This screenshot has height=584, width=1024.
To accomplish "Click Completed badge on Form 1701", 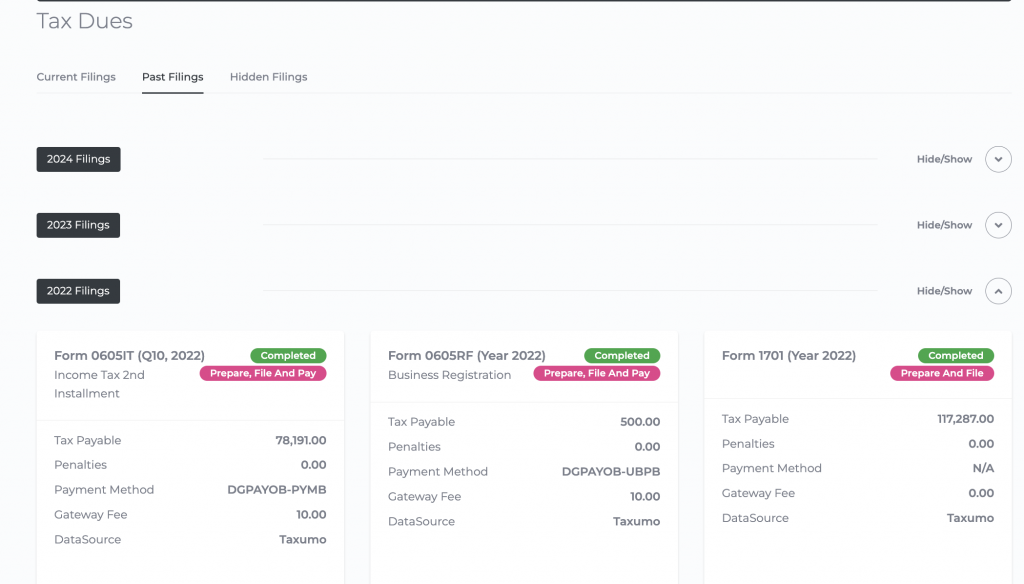I will pyautogui.click(x=955, y=356).
